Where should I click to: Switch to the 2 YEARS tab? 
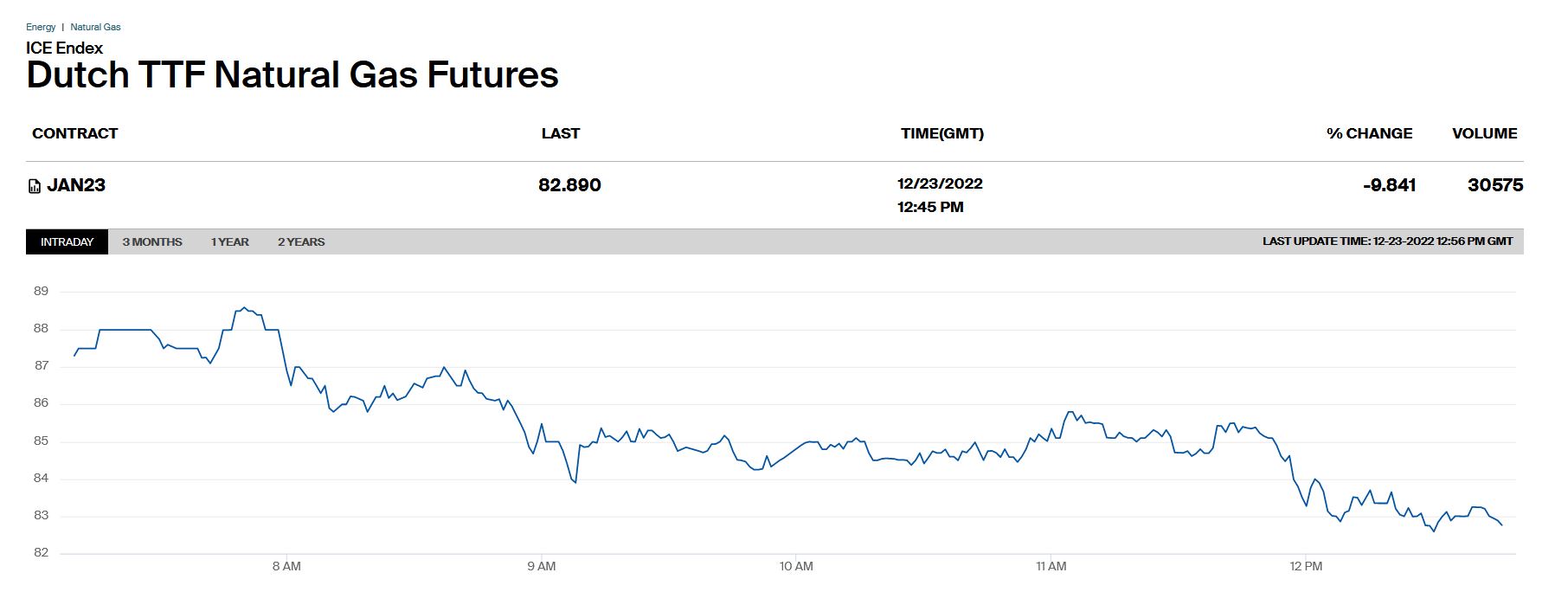pos(301,242)
